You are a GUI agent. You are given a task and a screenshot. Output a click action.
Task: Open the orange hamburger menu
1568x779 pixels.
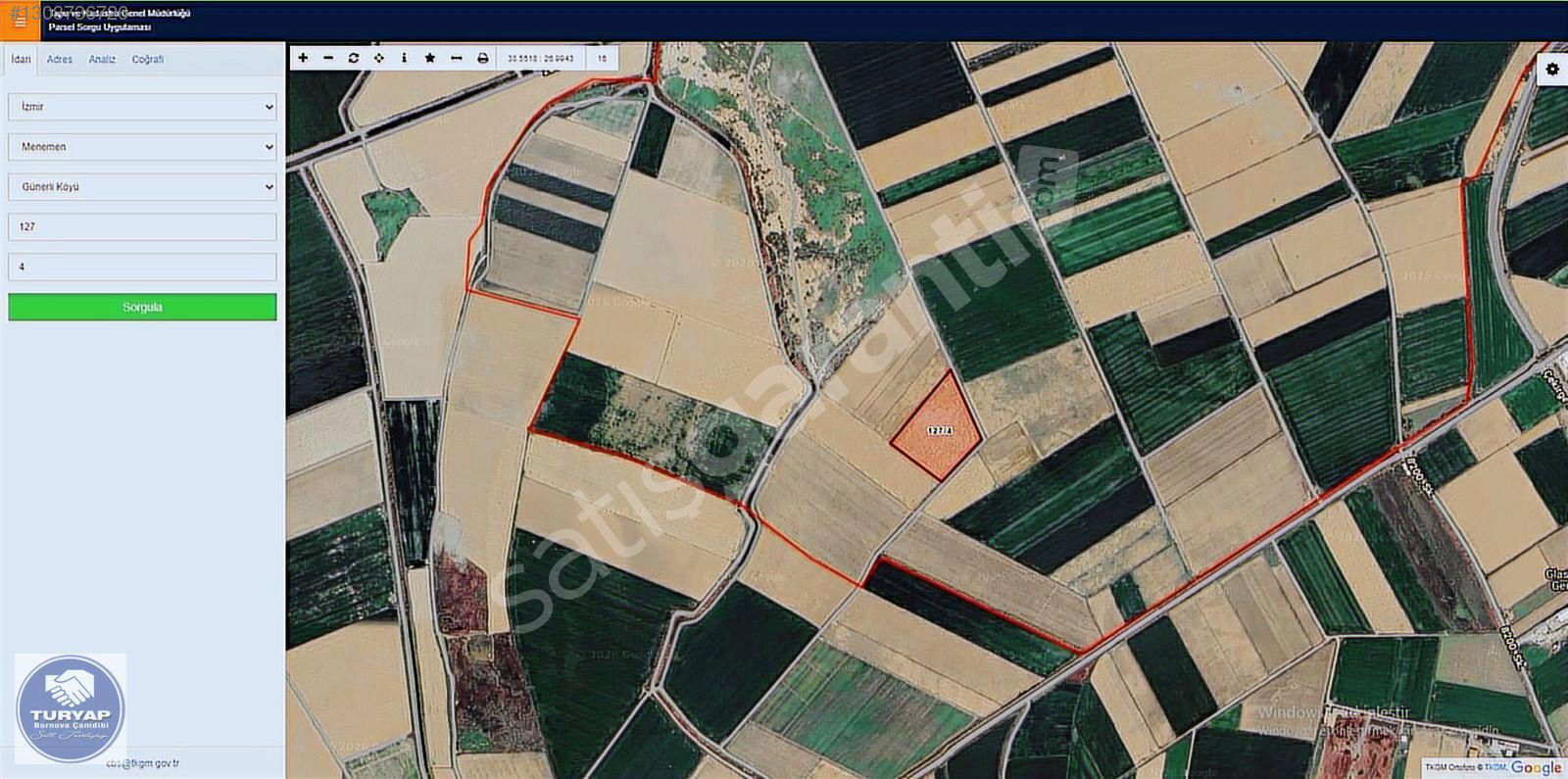[19, 21]
